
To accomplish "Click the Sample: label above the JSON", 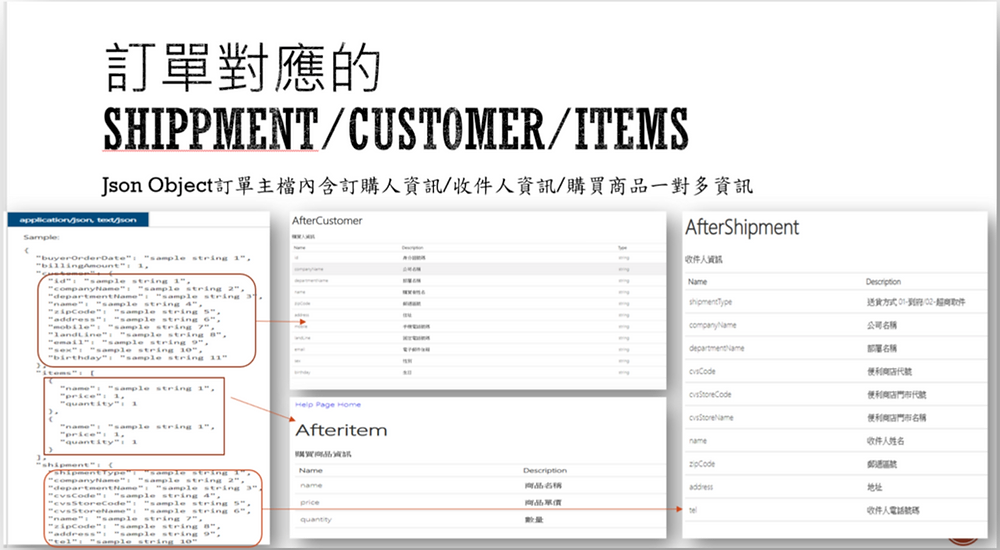I will [x=41, y=237].
